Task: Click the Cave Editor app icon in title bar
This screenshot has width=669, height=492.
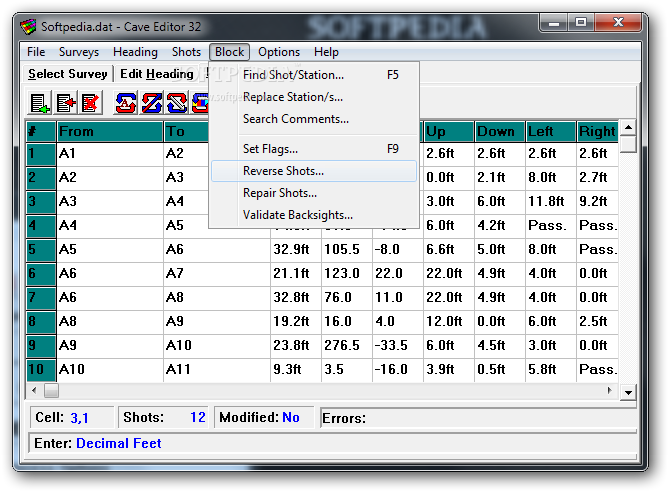Action: point(28,27)
